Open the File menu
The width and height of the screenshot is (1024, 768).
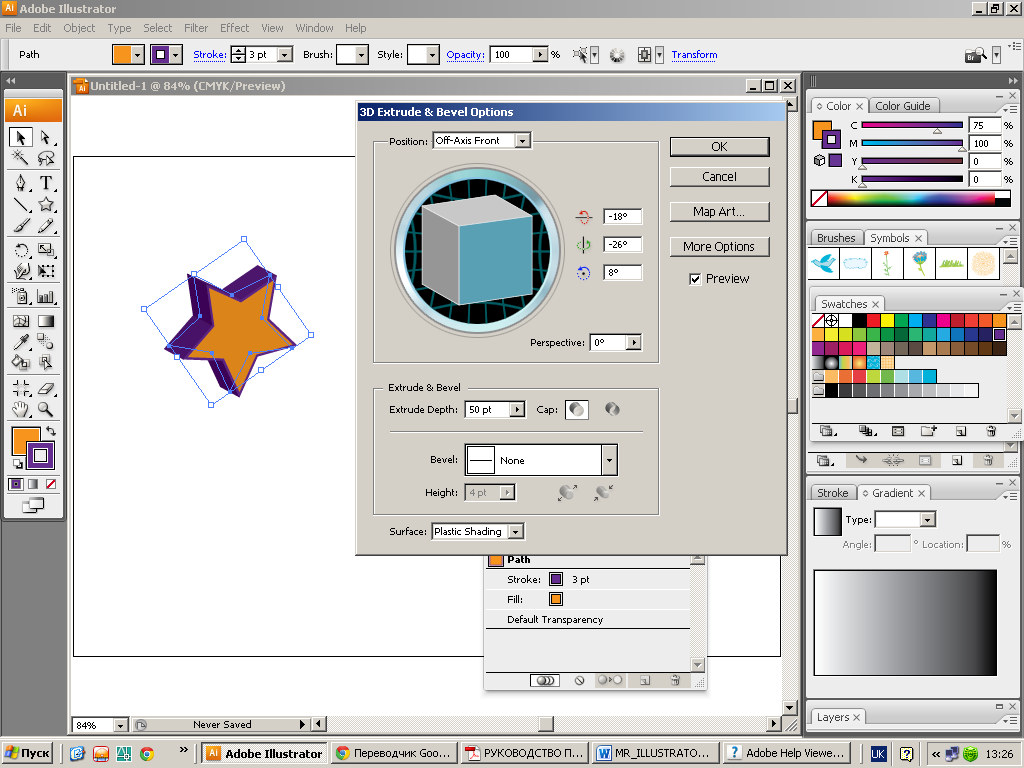tap(13, 28)
